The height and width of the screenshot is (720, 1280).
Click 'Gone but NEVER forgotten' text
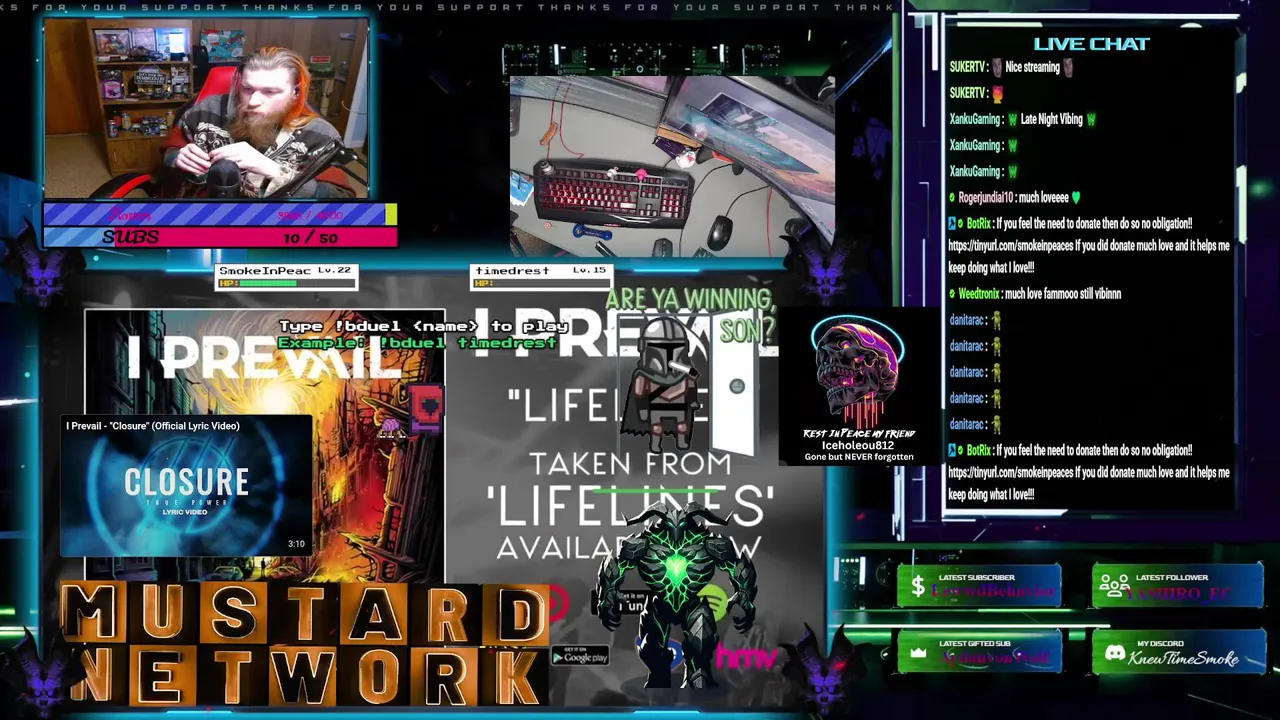pos(859,457)
